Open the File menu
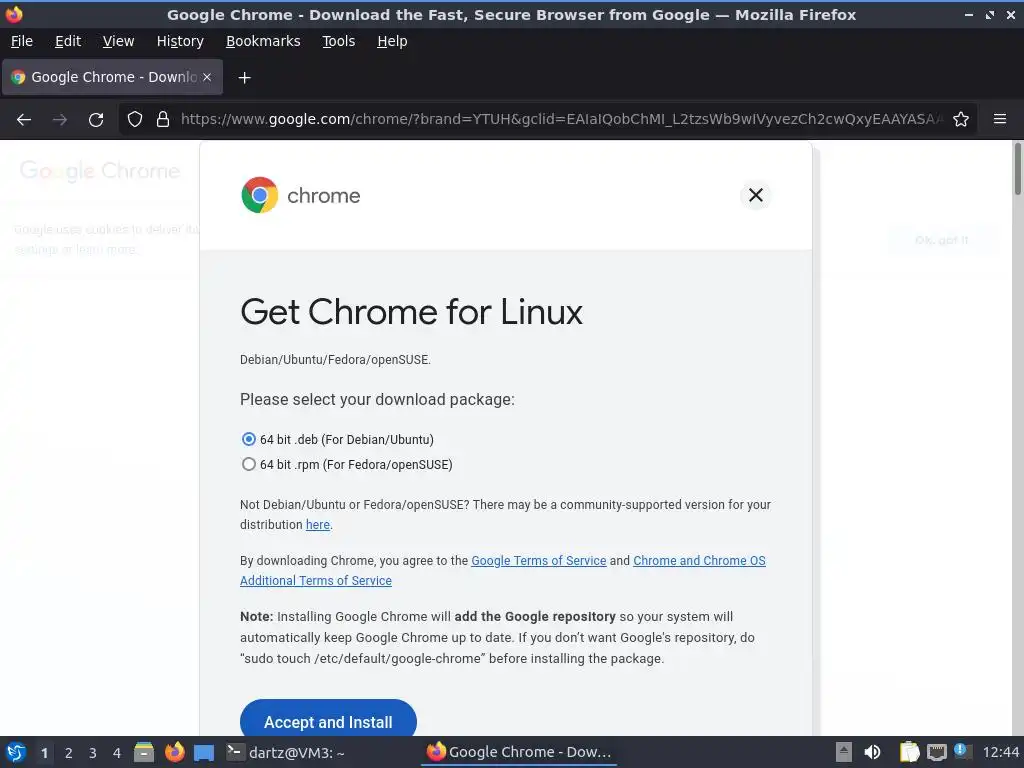 click(22, 41)
